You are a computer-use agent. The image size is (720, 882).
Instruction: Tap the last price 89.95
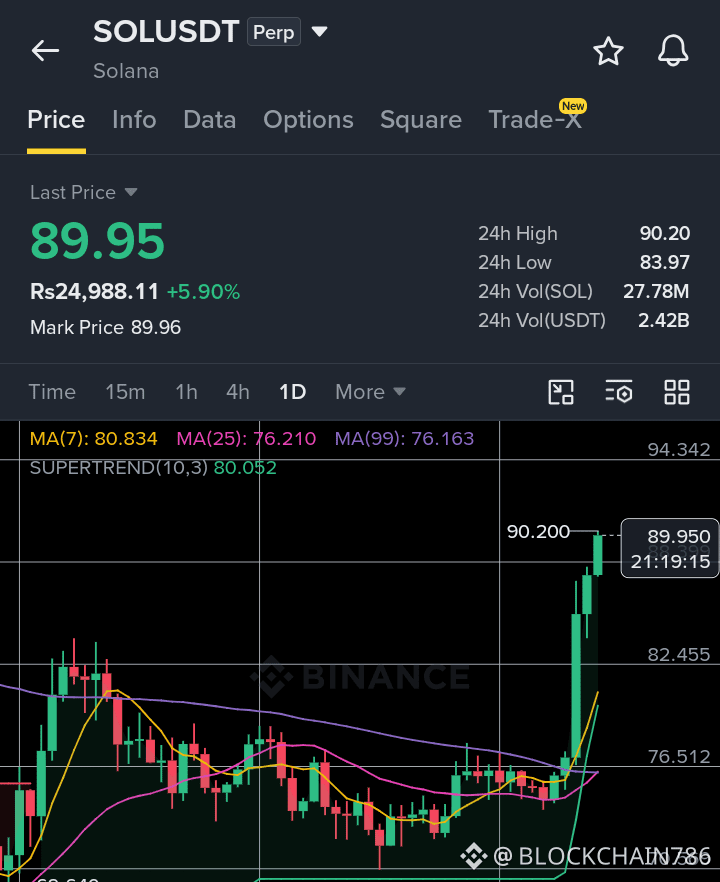[x=97, y=241]
